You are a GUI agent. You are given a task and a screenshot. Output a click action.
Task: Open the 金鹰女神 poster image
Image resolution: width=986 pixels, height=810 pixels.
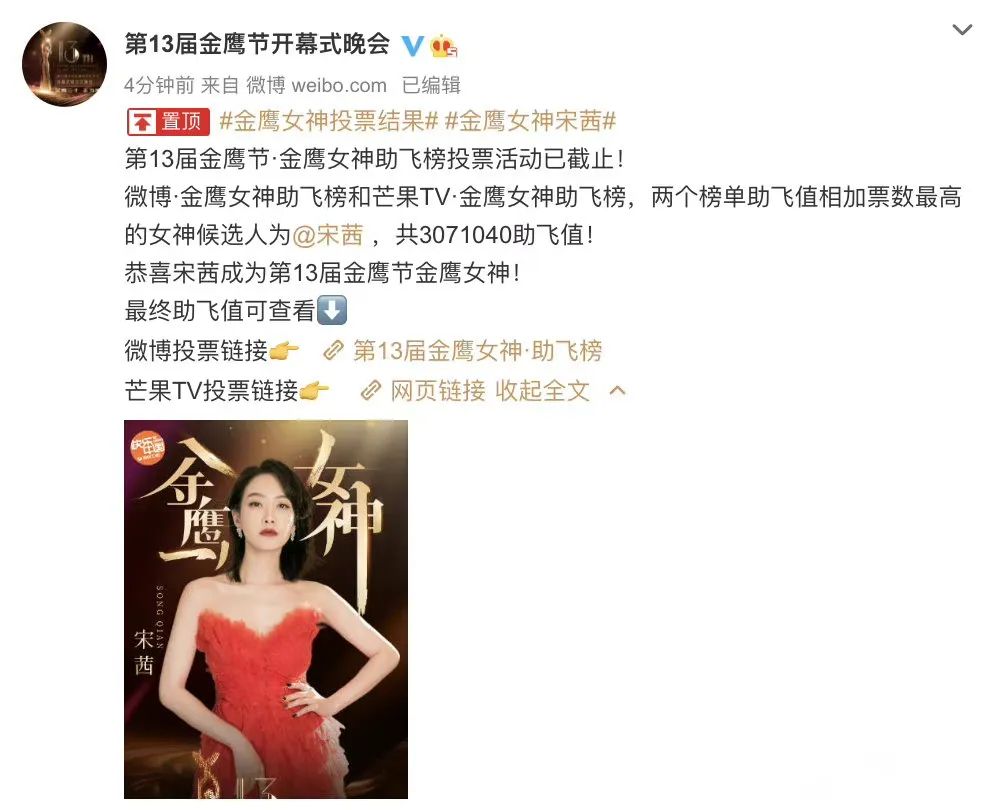266,609
